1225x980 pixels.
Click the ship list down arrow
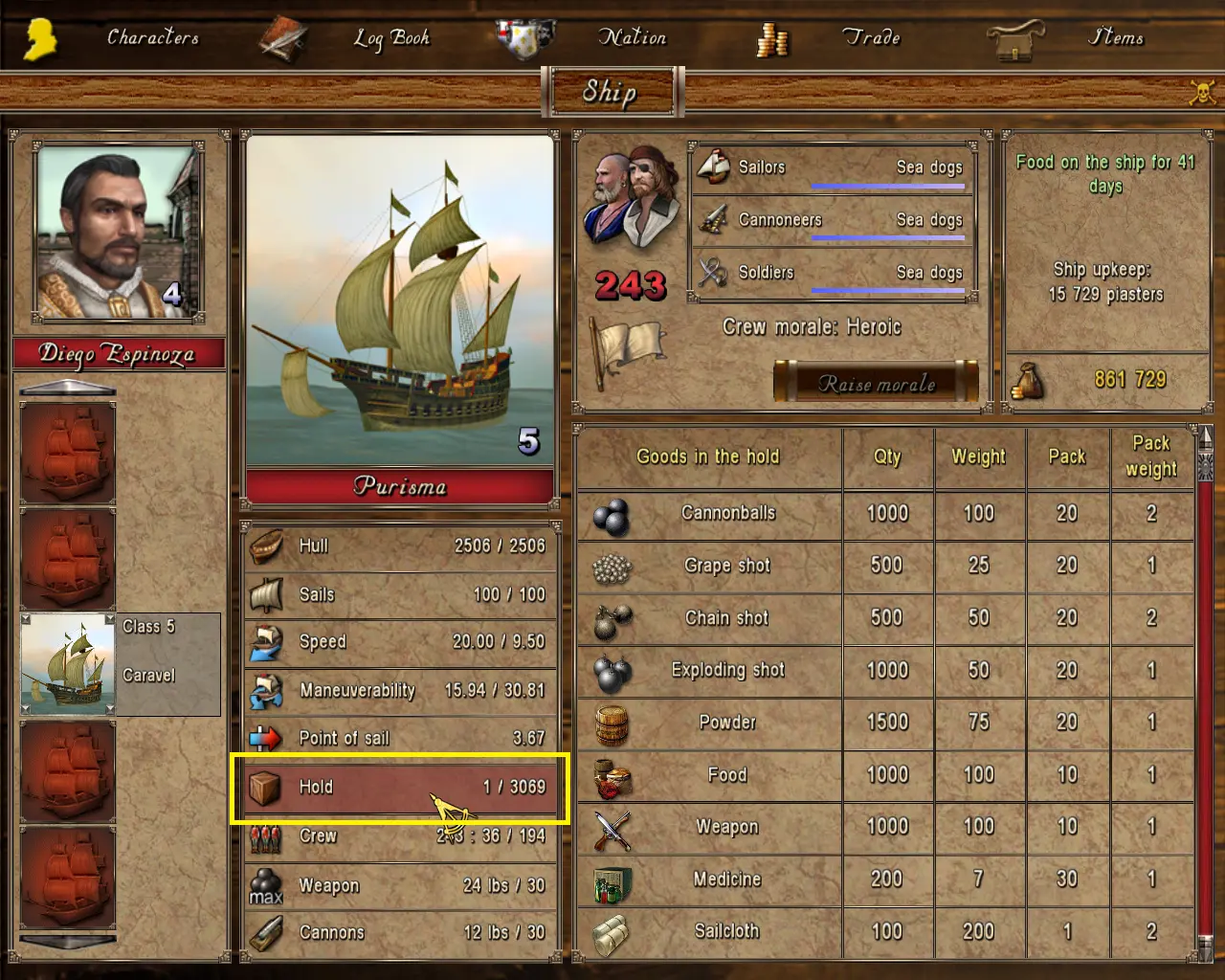[68, 942]
